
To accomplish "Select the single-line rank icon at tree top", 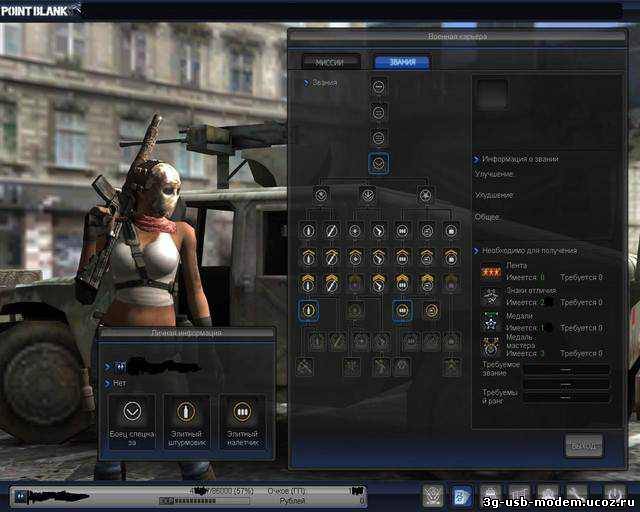I will [378, 87].
